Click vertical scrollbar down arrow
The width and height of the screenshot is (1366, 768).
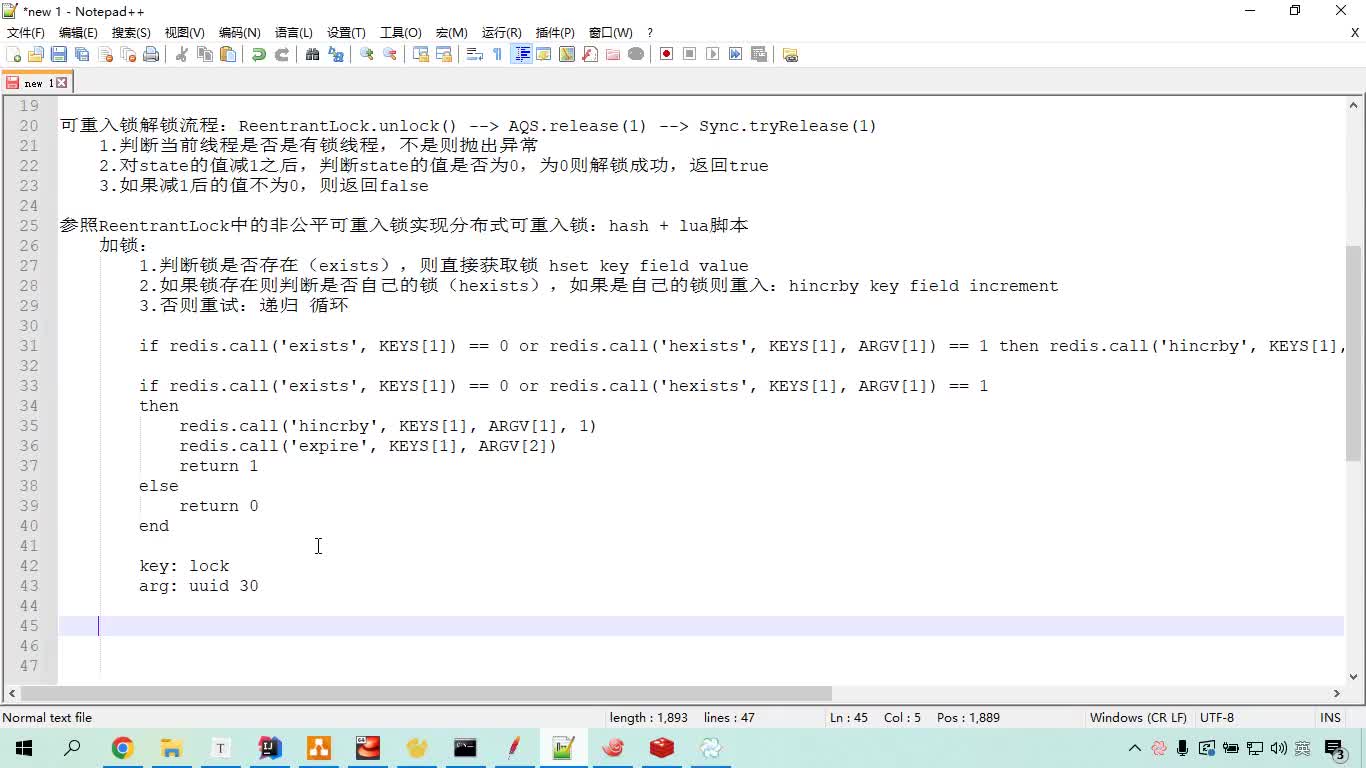tap(1354, 676)
